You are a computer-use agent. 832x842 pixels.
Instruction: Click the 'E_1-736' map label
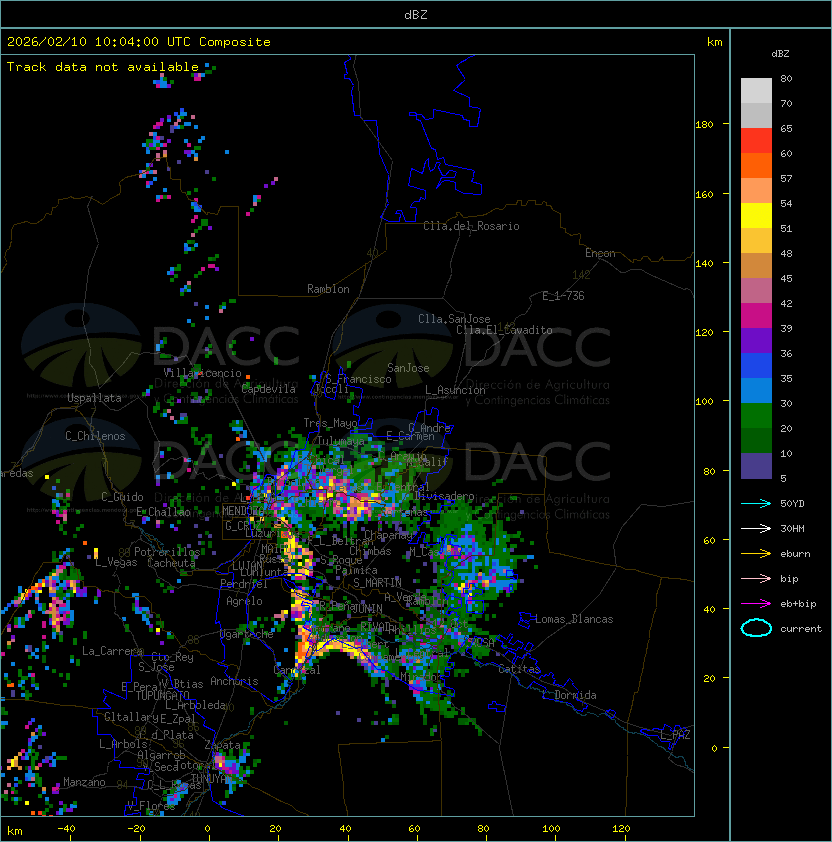click(563, 296)
